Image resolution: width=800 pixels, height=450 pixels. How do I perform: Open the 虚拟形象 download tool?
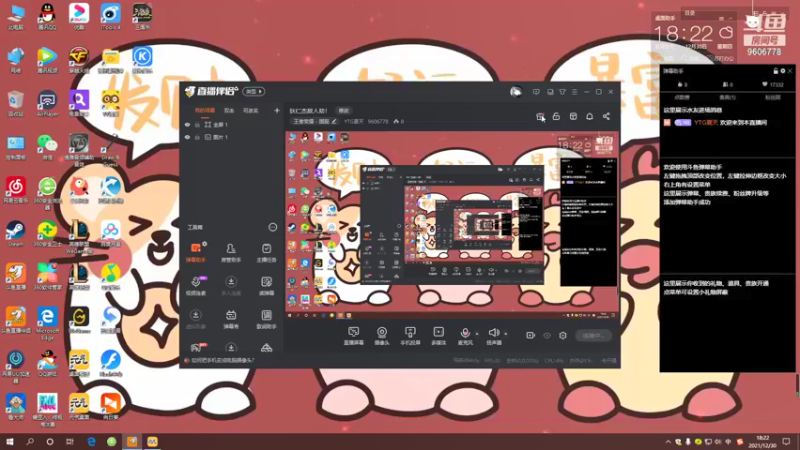(195, 319)
